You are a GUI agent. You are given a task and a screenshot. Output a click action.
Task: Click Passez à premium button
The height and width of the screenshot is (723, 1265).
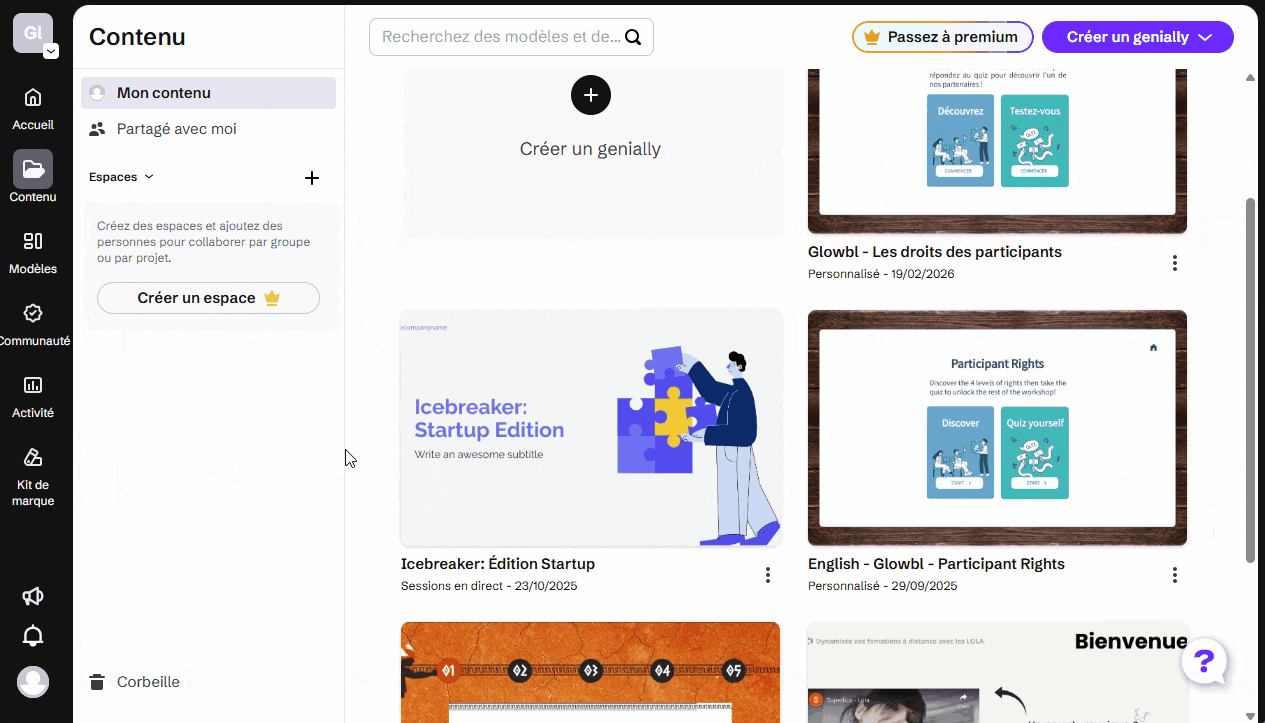(x=943, y=37)
